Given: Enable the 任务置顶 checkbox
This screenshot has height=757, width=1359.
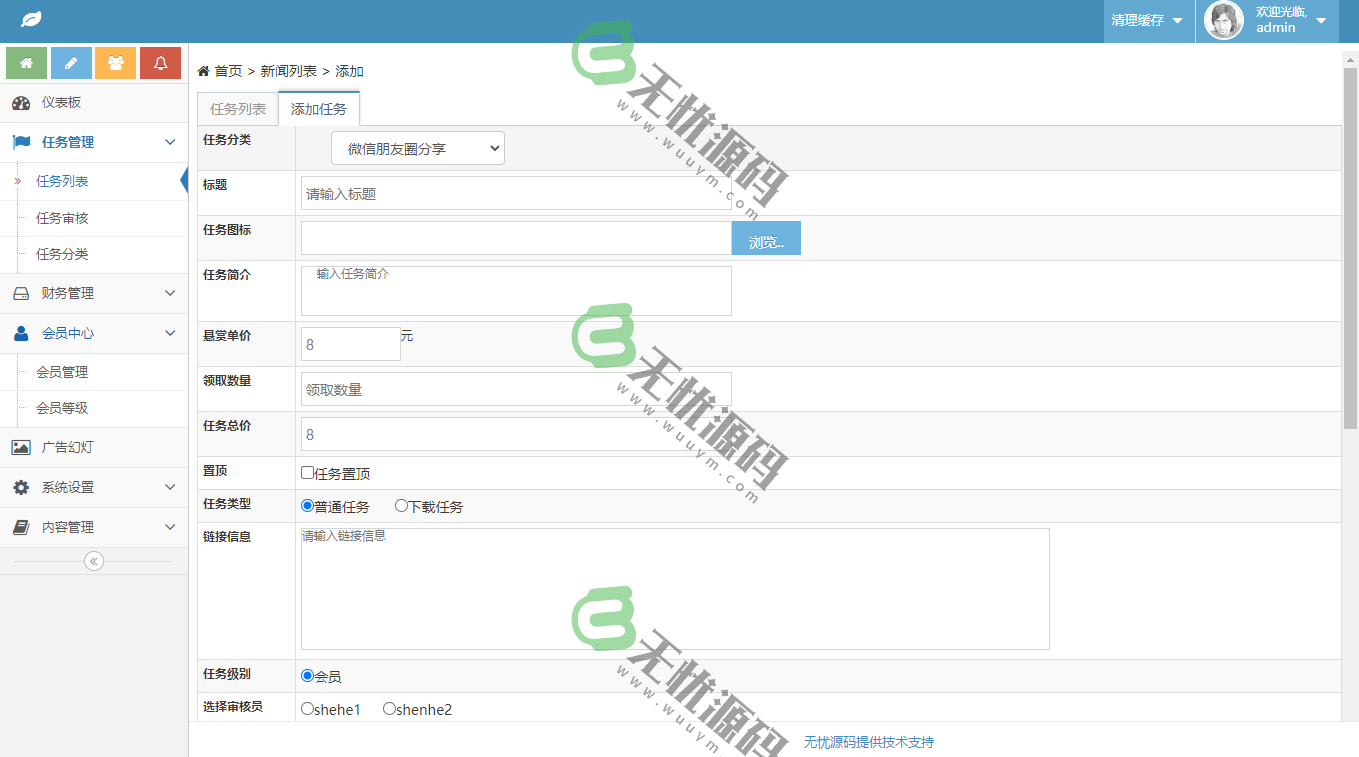Looking at the screenshot, I should [x=308, y=471].
